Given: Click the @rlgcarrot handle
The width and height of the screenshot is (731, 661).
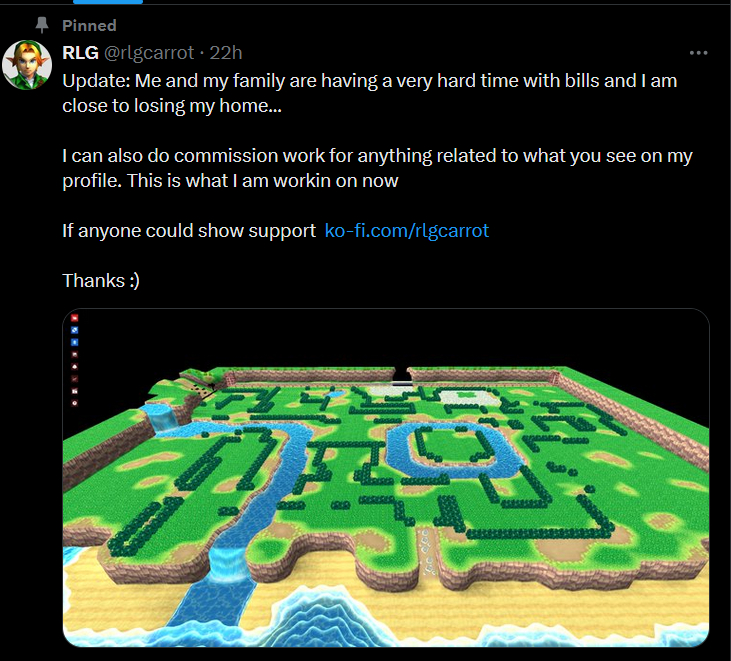Looking at the screenshot, I should coord(149,53).
